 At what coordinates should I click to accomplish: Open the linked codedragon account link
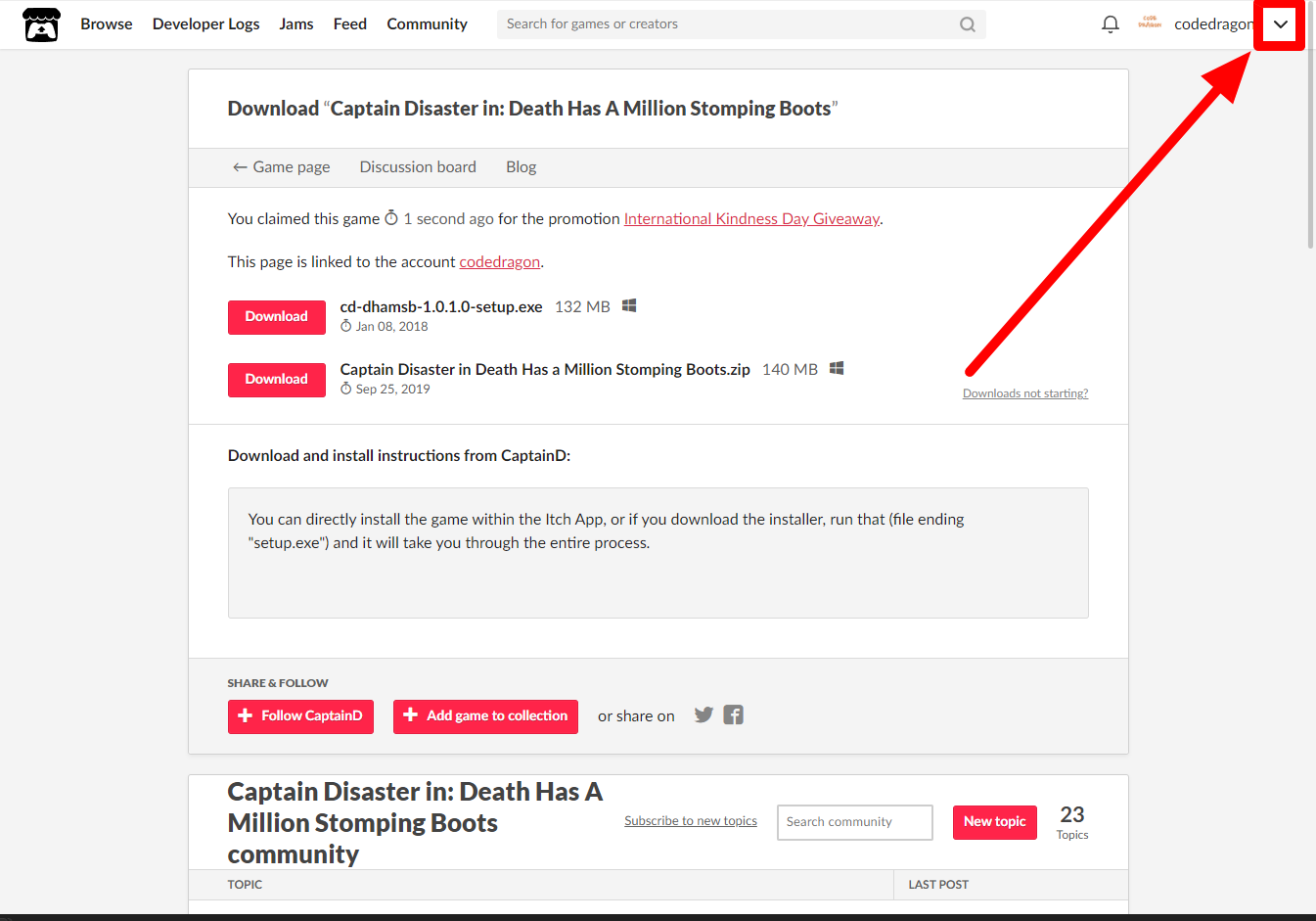coord(500,261)
